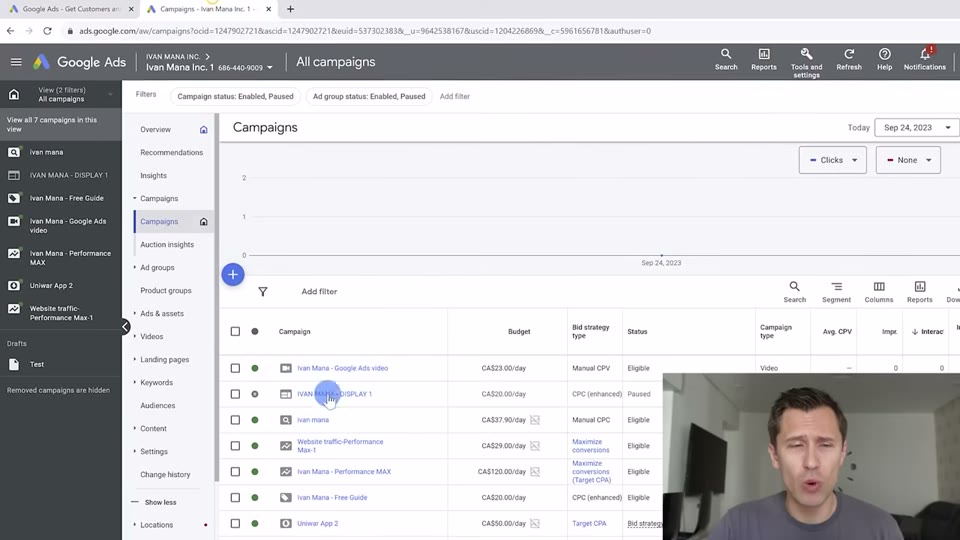960x540 pixels.
Task: Open the ivan mana campaign link
Action: coord(313,420)
